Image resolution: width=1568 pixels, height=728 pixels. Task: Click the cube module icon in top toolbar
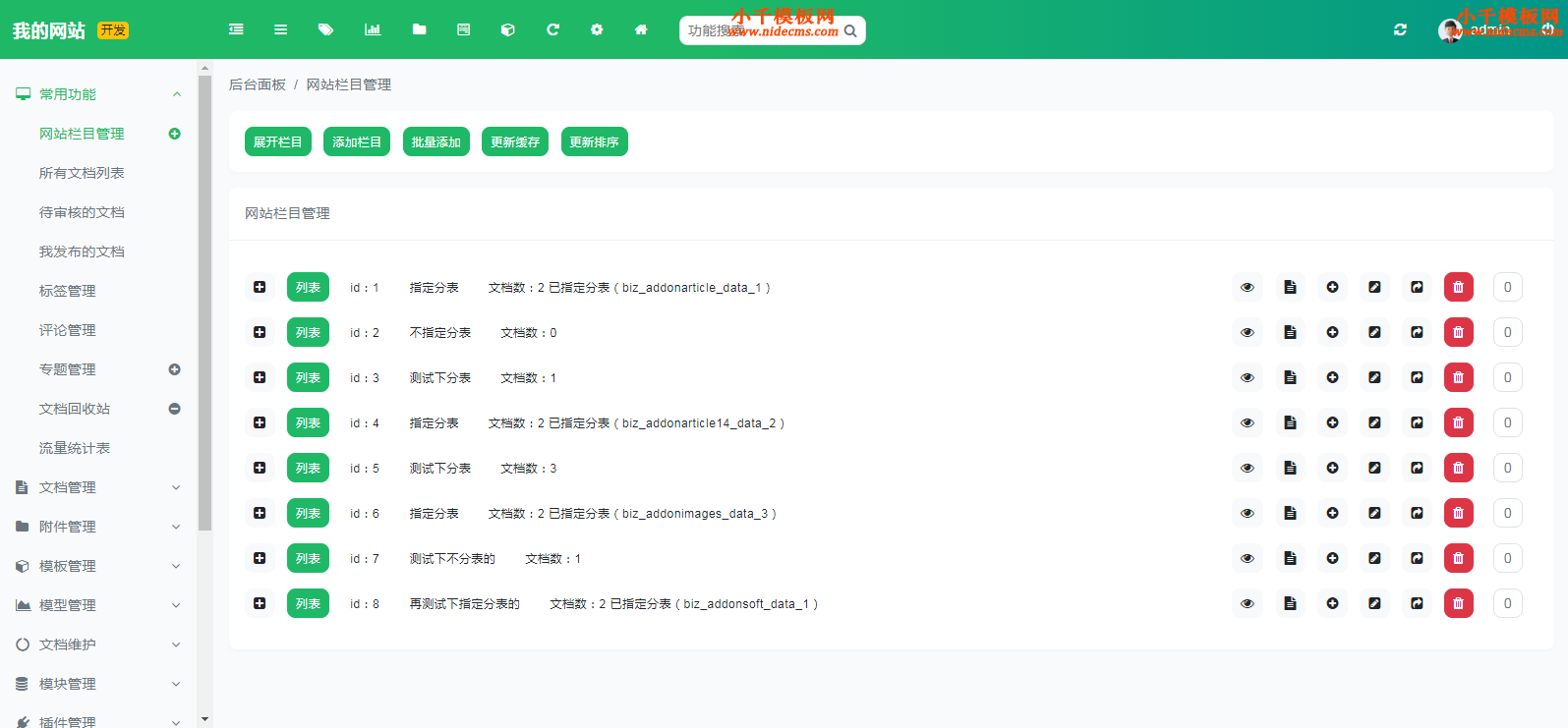pyautogui.click(x=507, y=29)
